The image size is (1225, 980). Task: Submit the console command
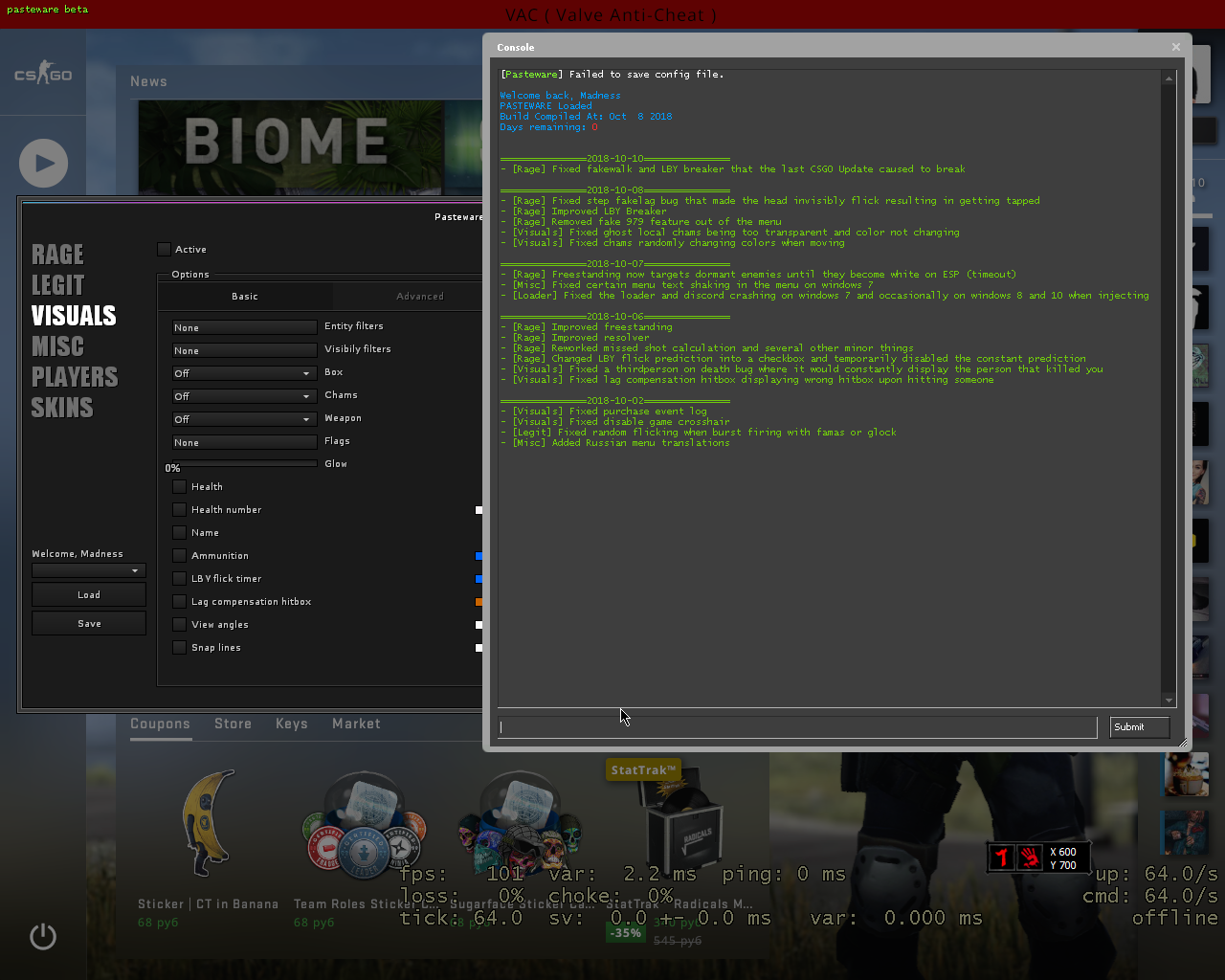point(1140,727)
